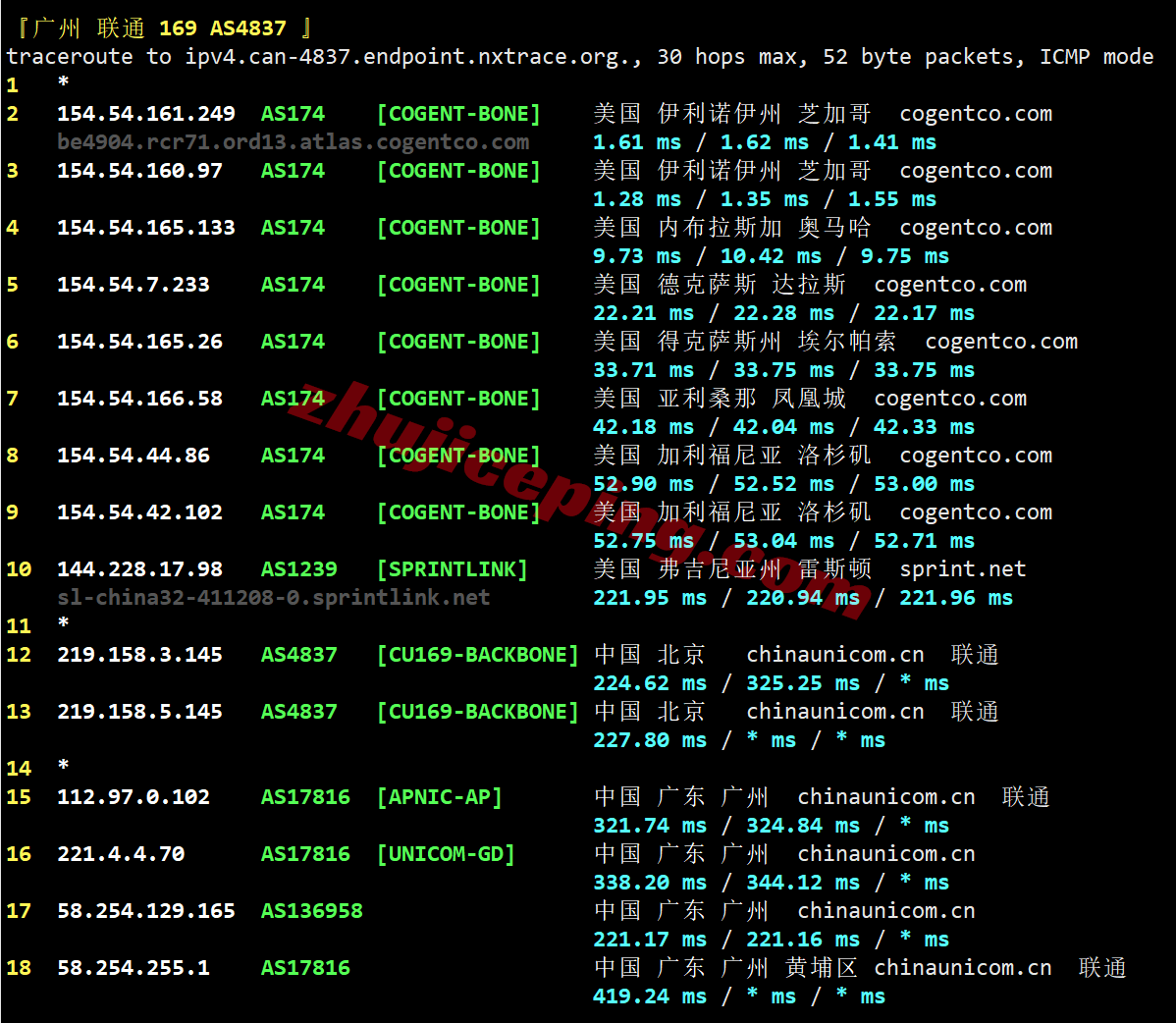This screenshot has height=1023, width=1176.
Task: Select hostname be4904.rcr71.ord13.atlas.cogentco.com
Action: pyautogui.click(x=294, y=142)
